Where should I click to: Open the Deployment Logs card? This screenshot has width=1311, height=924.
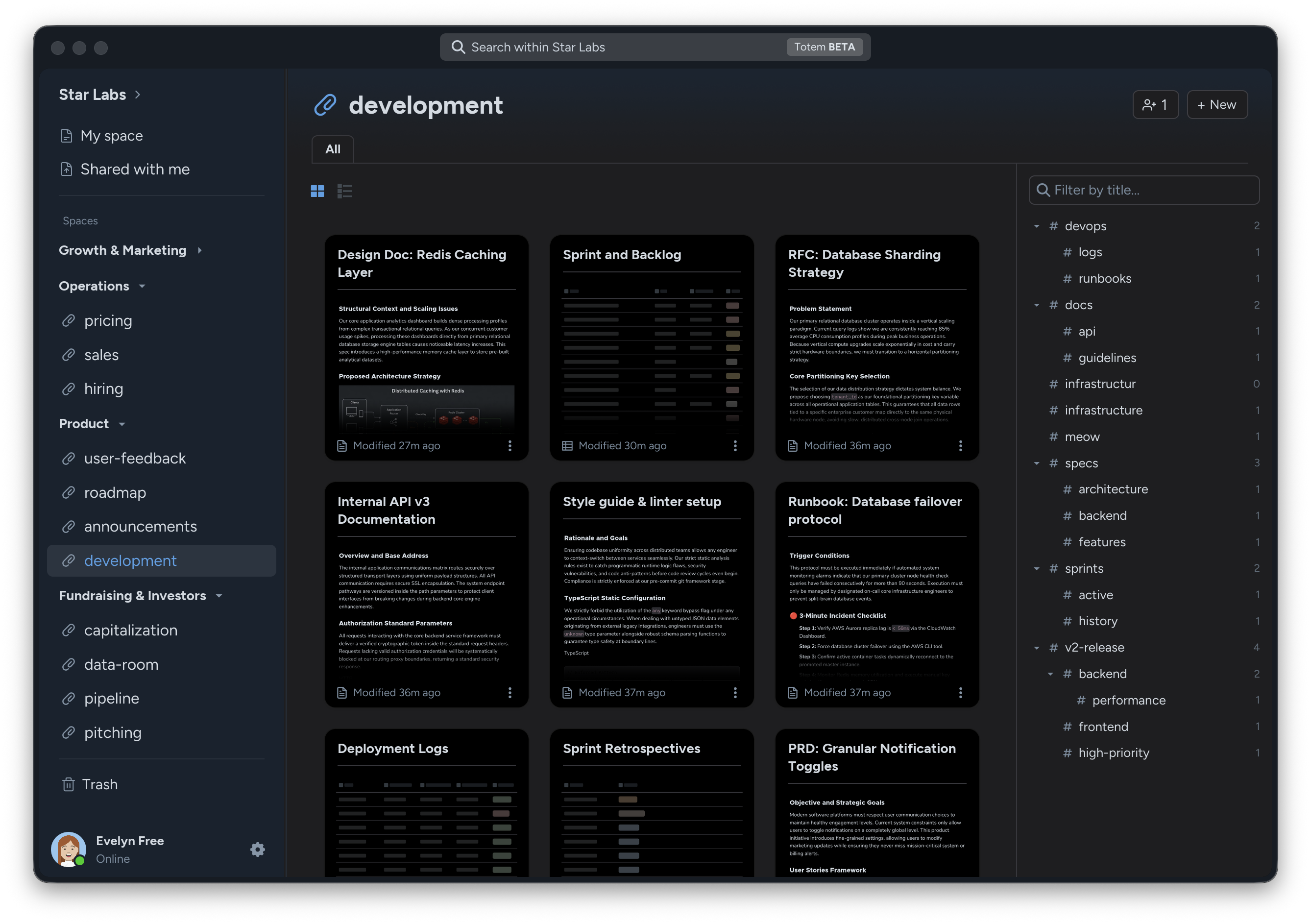(x=426, y=802)
